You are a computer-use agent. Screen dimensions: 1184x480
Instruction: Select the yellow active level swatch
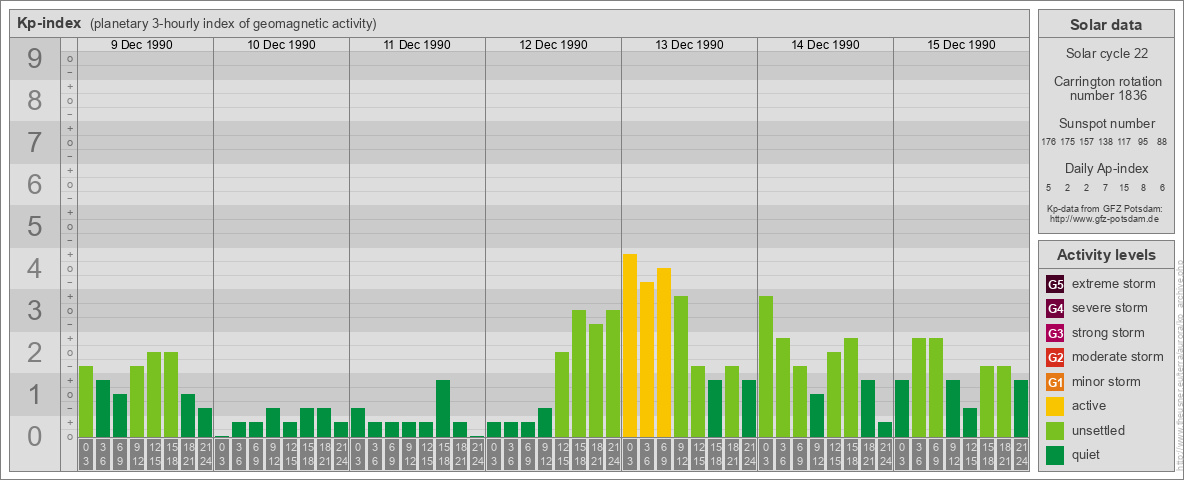click(1055, 406)
